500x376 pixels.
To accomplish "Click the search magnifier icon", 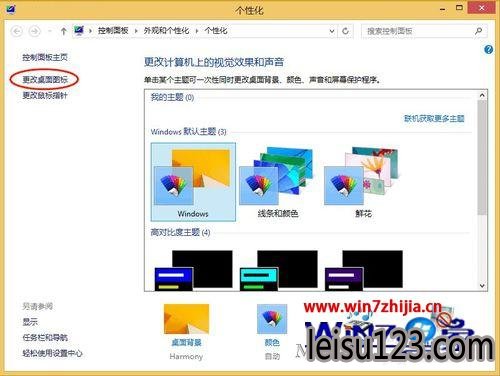I will [478, 31].
